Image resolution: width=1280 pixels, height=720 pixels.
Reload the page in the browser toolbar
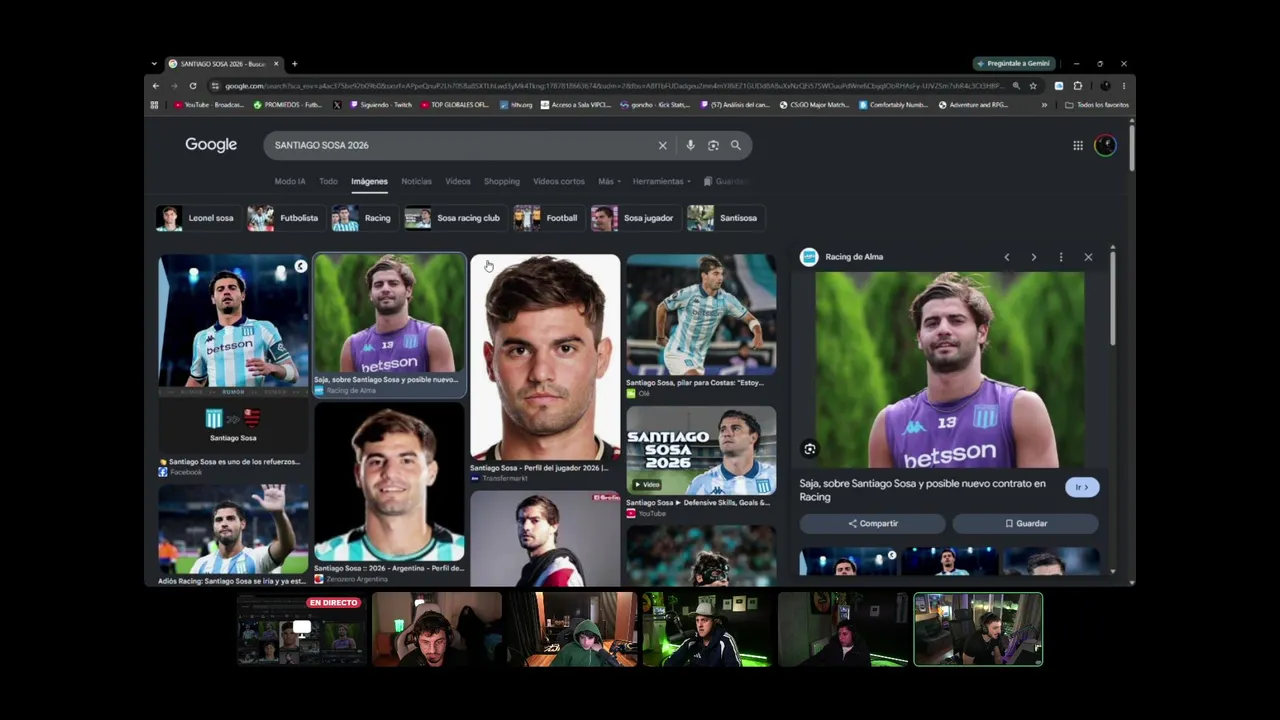pyautogui.click(x=193, y=86)
